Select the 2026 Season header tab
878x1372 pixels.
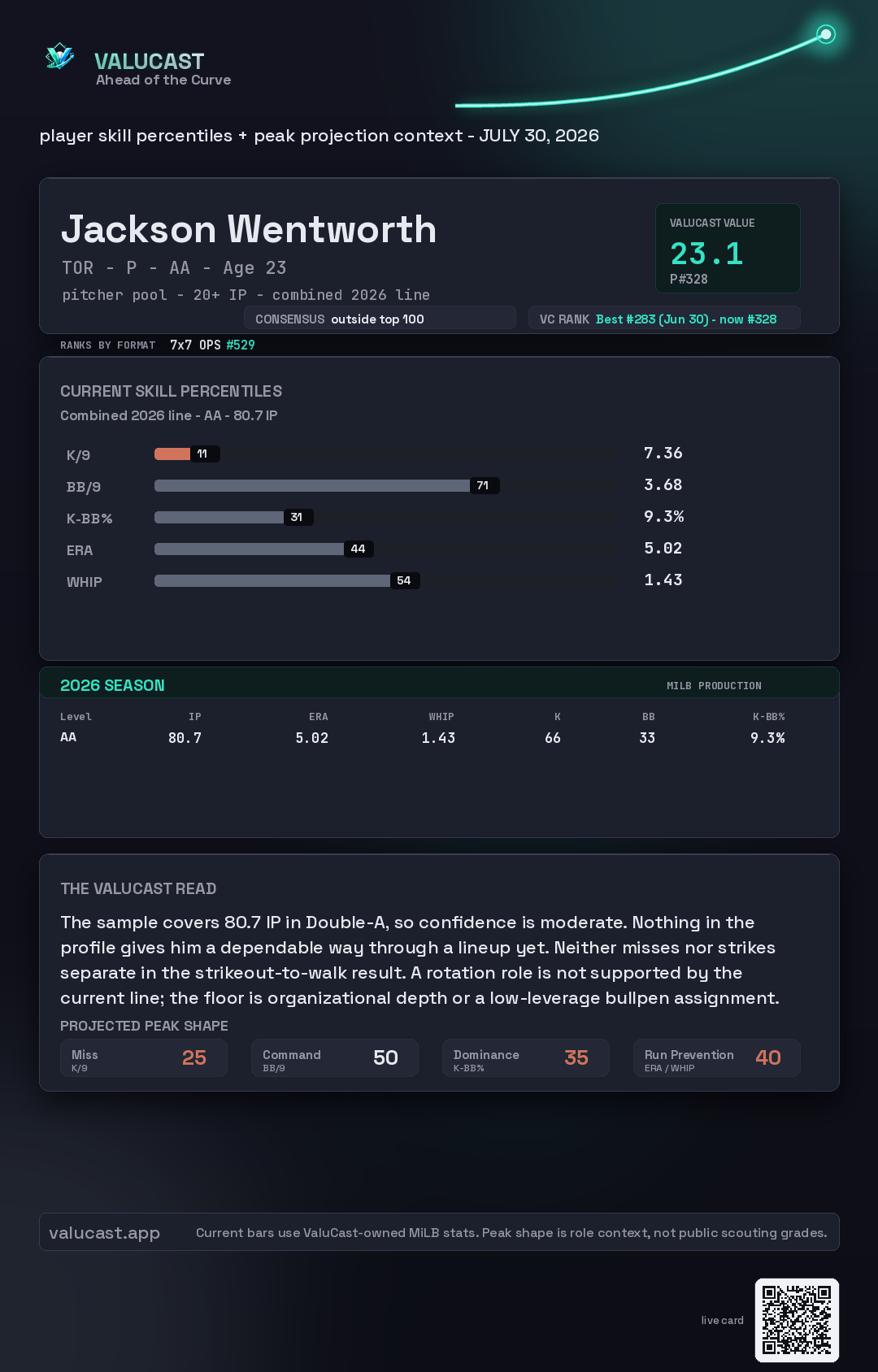click(112, 685)
